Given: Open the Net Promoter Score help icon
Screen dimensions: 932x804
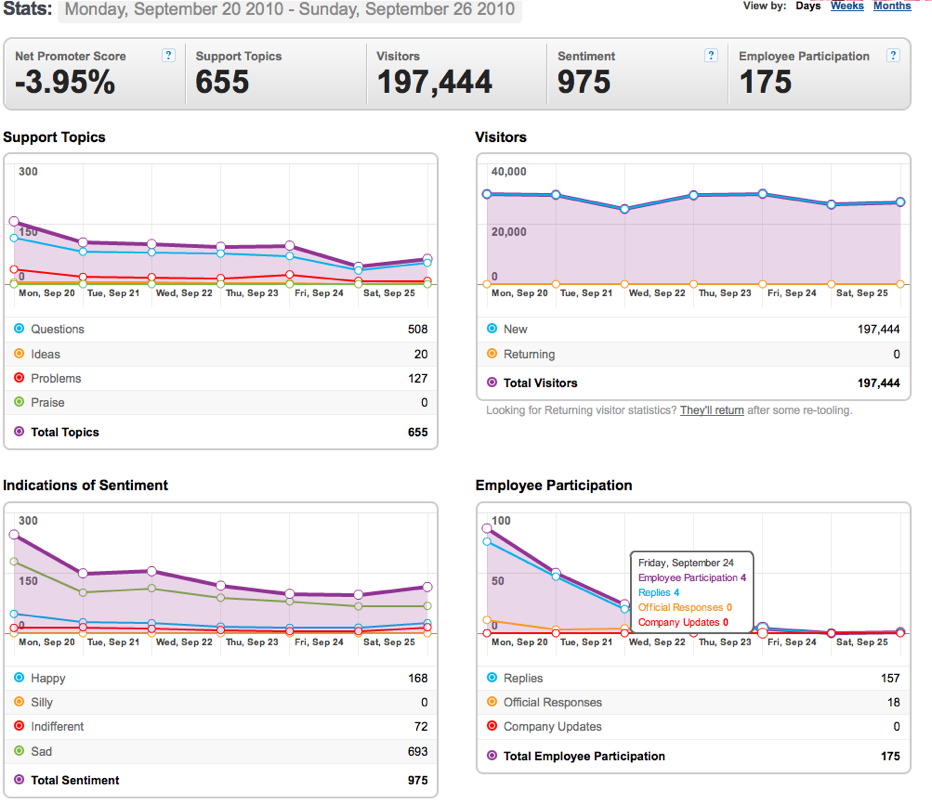Looking at the screenshot, I should point(168,55).
